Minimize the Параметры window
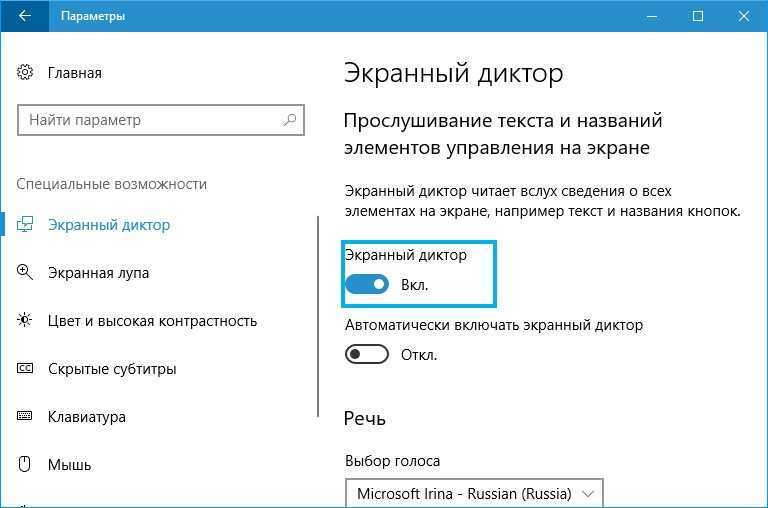The height and width of the screenshot is (508, 768). point(652,16)
